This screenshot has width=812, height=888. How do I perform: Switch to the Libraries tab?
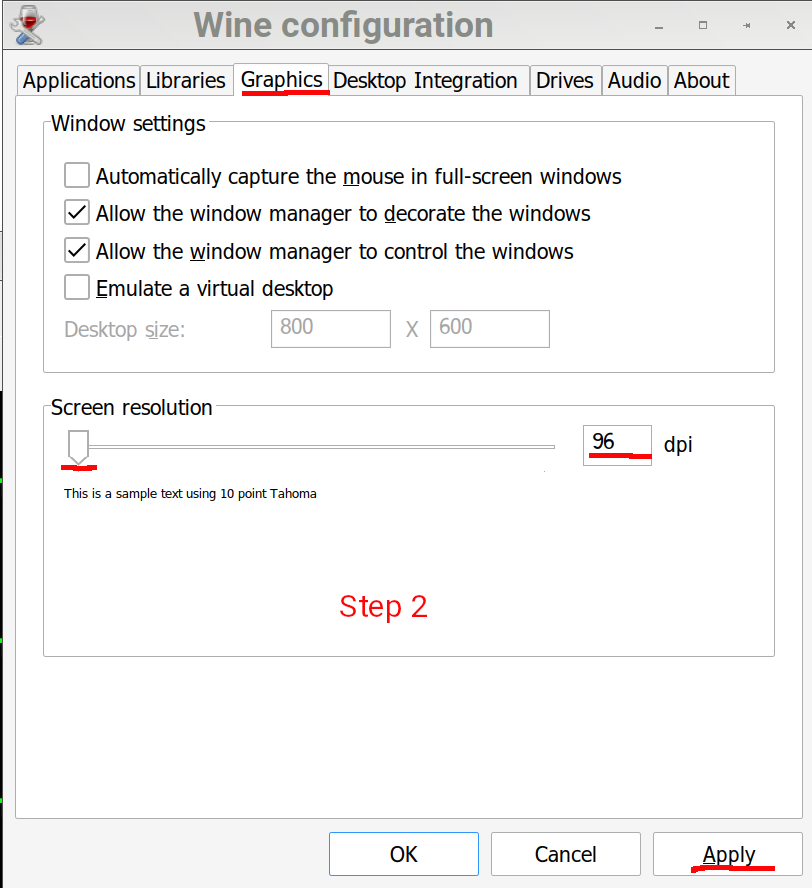pos(186,80)
